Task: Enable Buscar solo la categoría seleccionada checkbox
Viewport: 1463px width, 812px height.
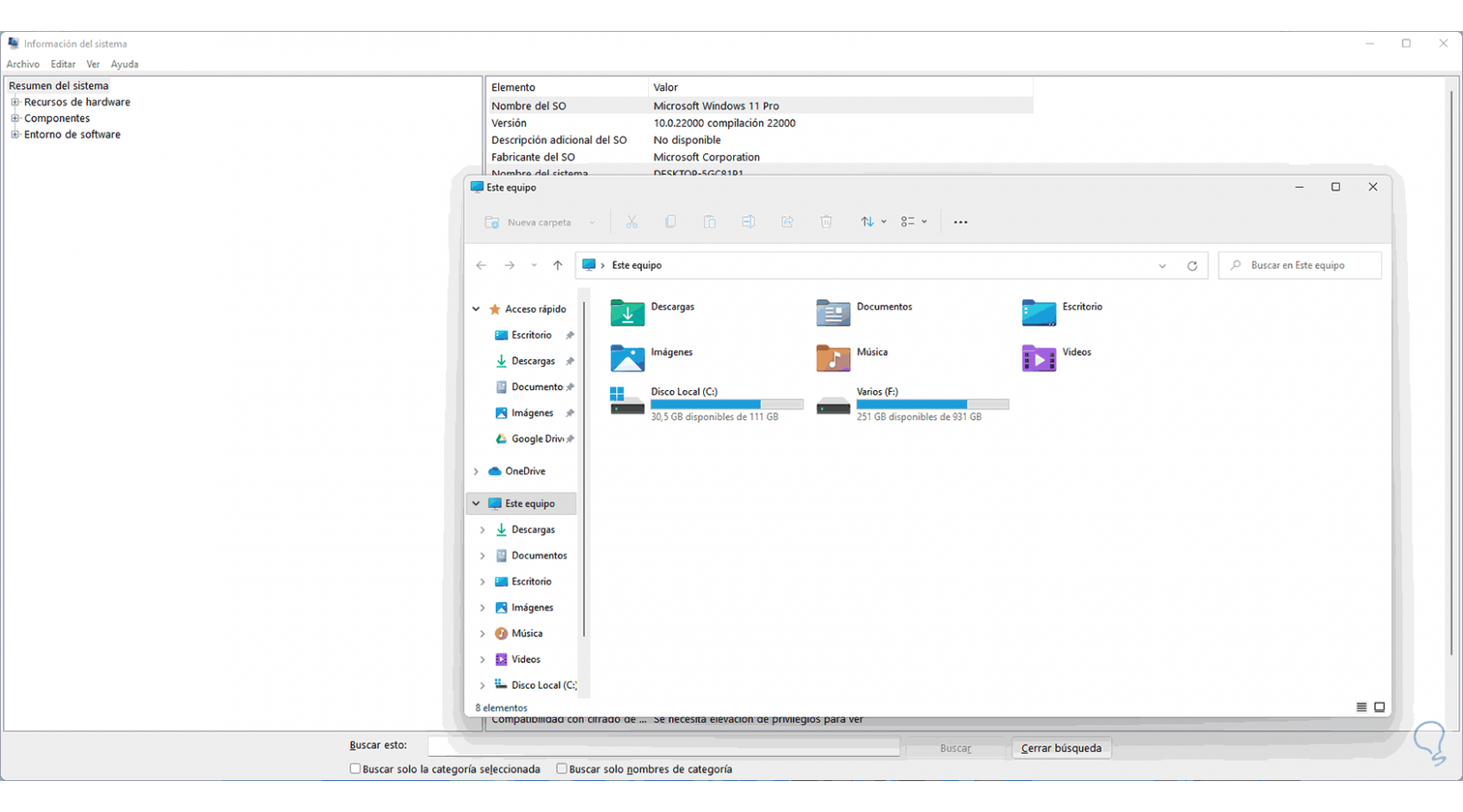Action: (355, 769)
